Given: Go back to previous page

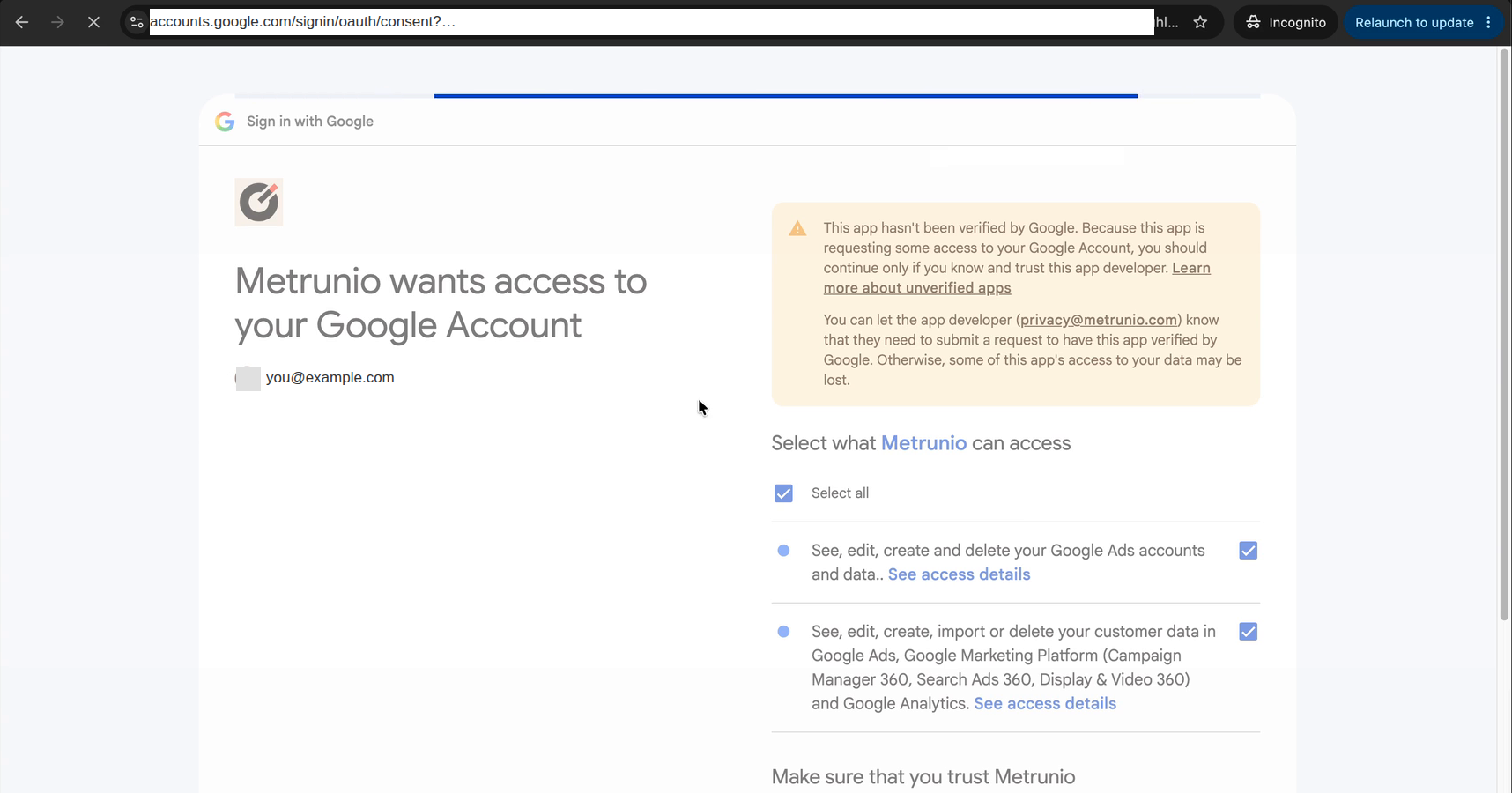Looking at the screenshot, I should click(x=22, y=22).
